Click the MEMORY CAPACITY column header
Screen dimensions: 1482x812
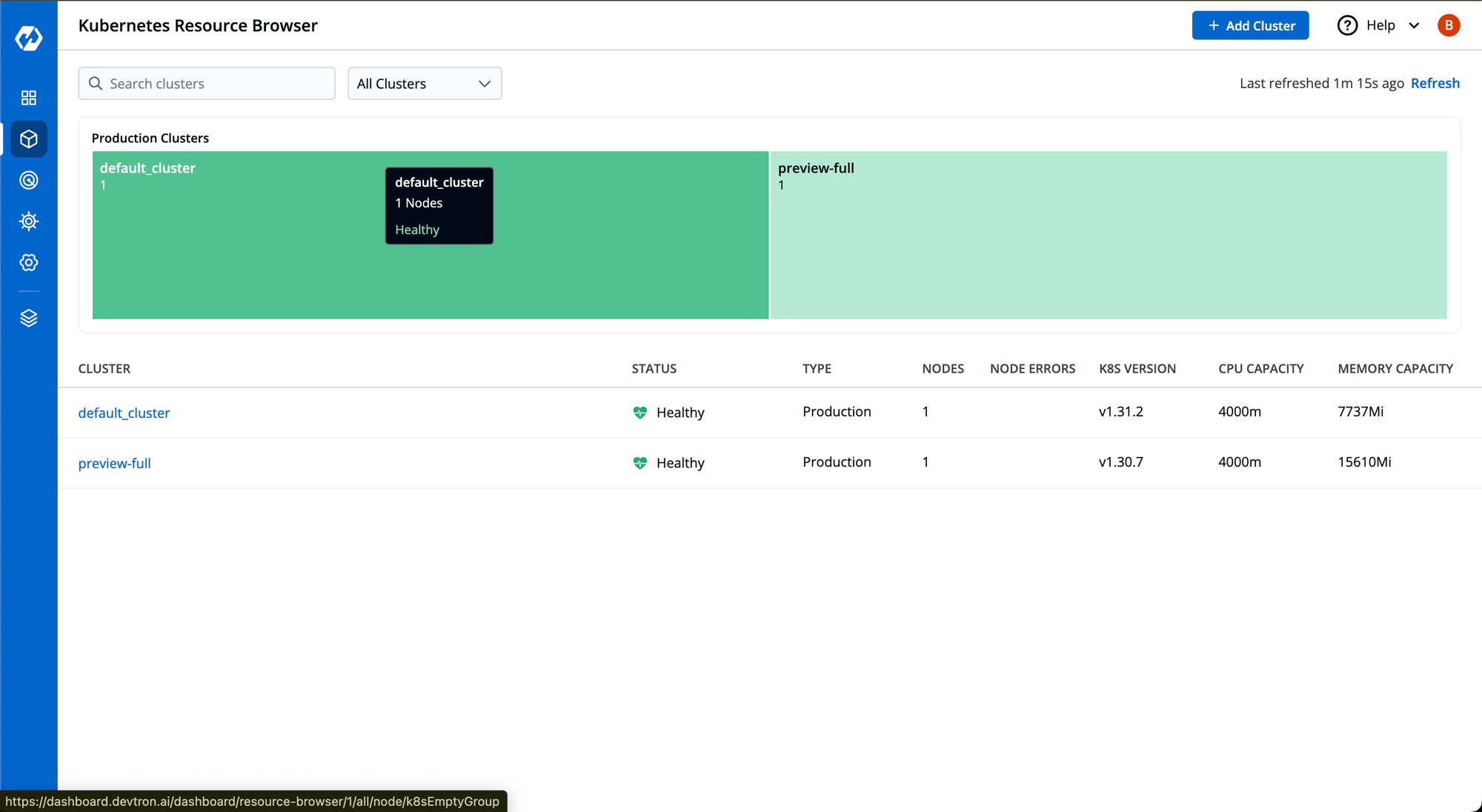click(x=1395, y=368)
